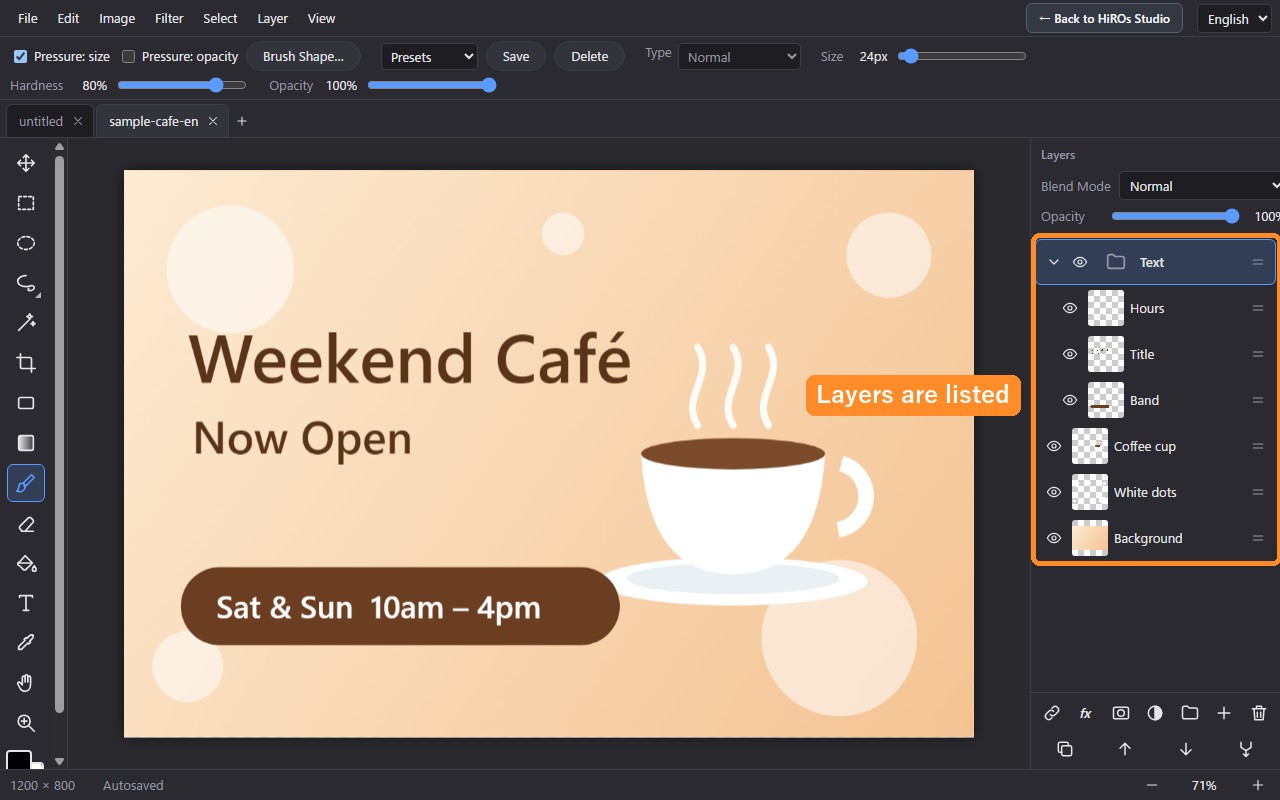Screen dimensions: 1280x800
Task: Close the sample-cafe-en tab
Action: click(212, 121)
